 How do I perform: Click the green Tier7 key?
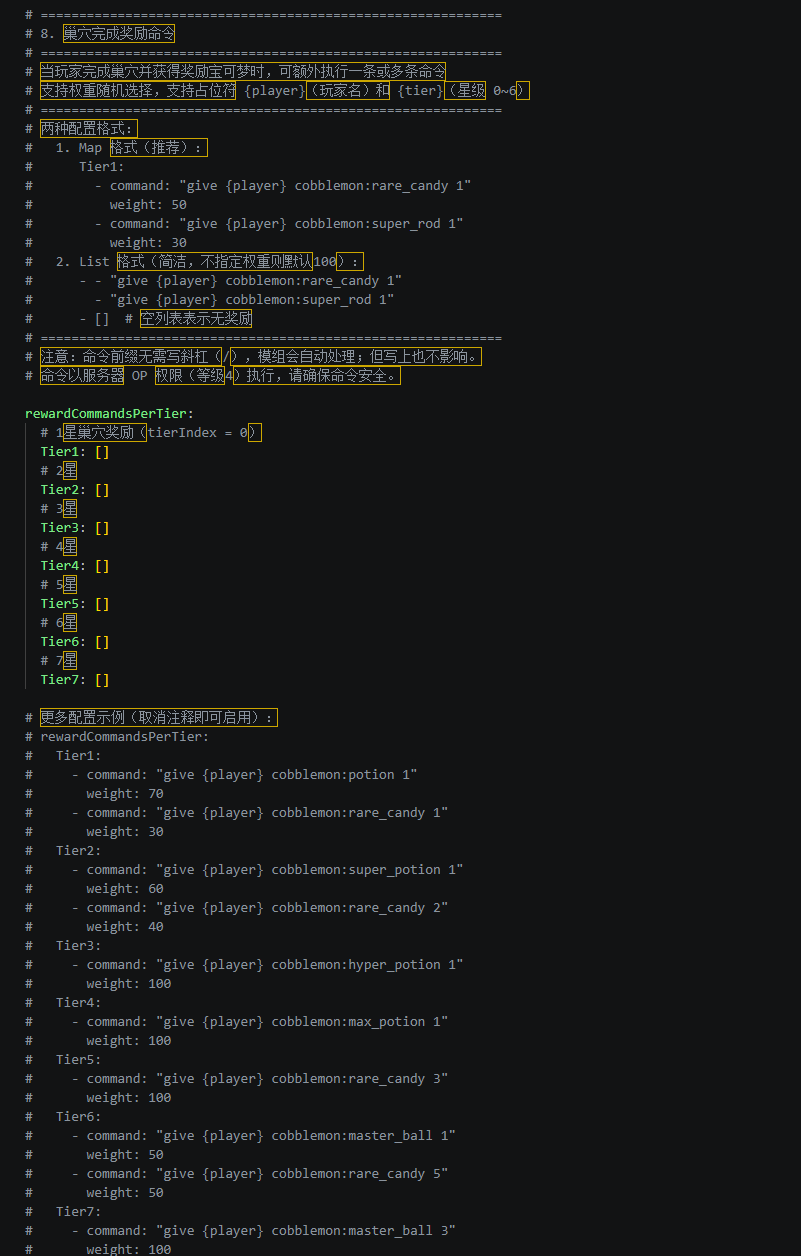click(64, 680)
